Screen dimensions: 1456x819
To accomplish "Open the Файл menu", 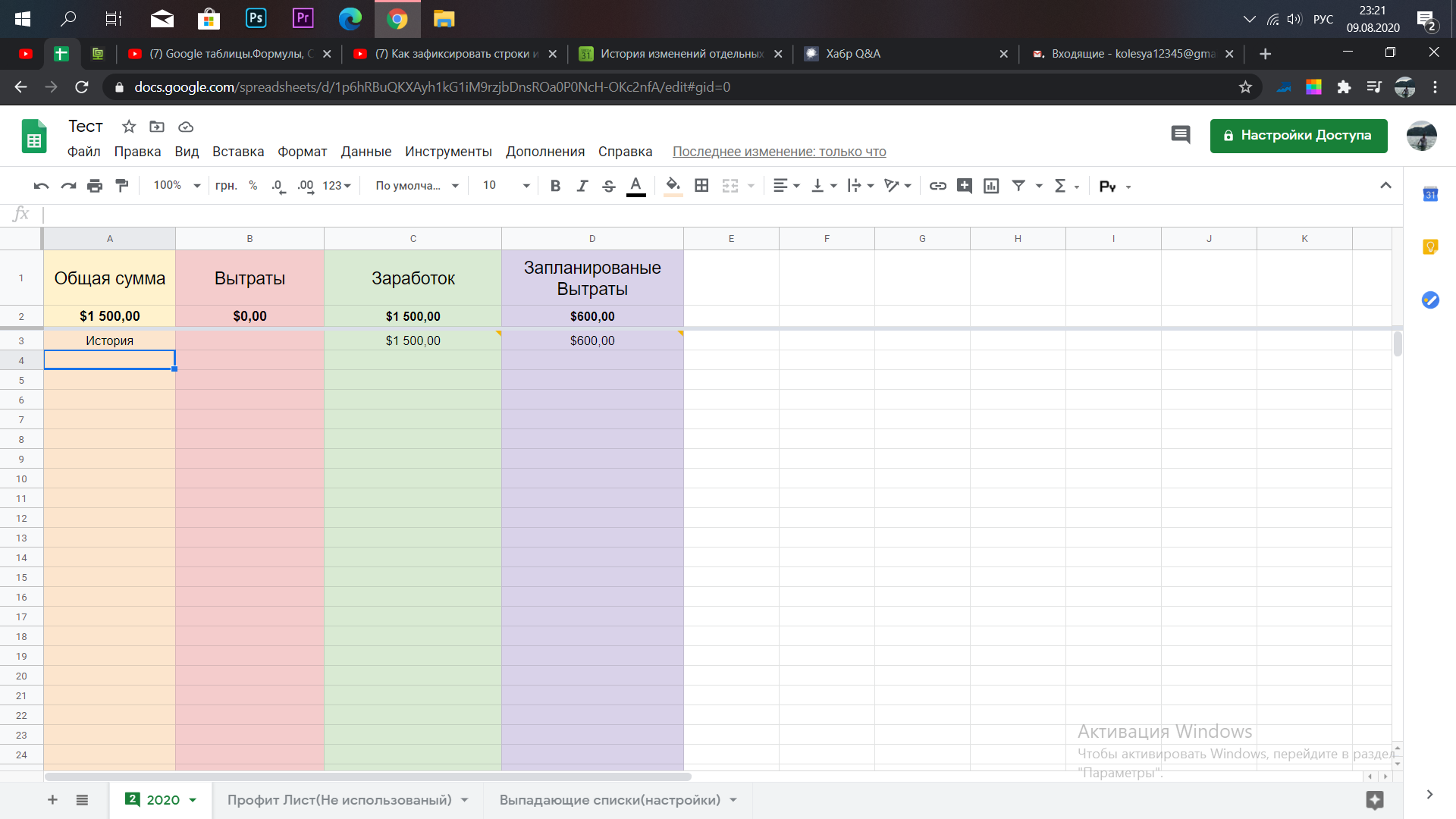I will point(83,152).
